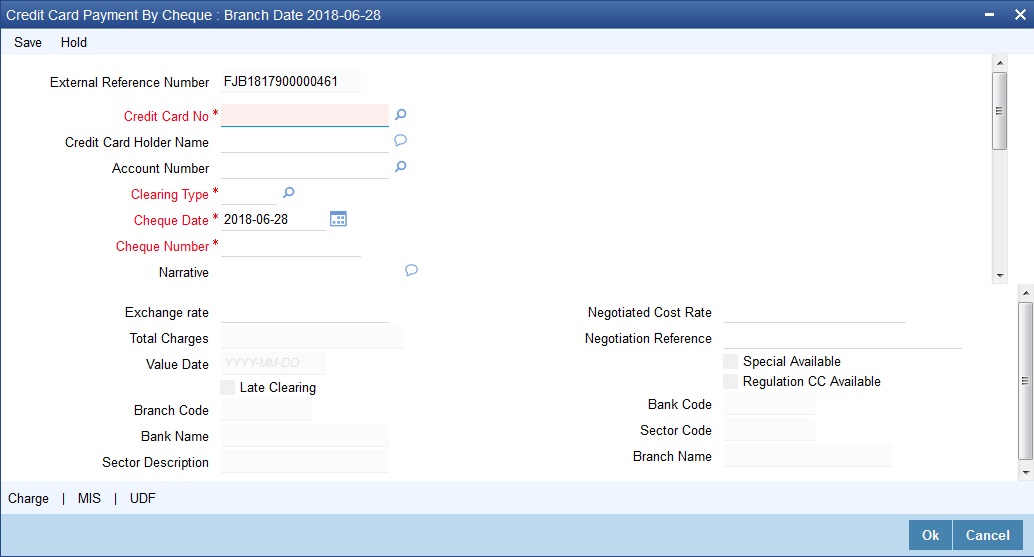Screen dimensions: 1034x557
Task: Focus the Negotiation Reference field
Action: click(x=843, y=337)
